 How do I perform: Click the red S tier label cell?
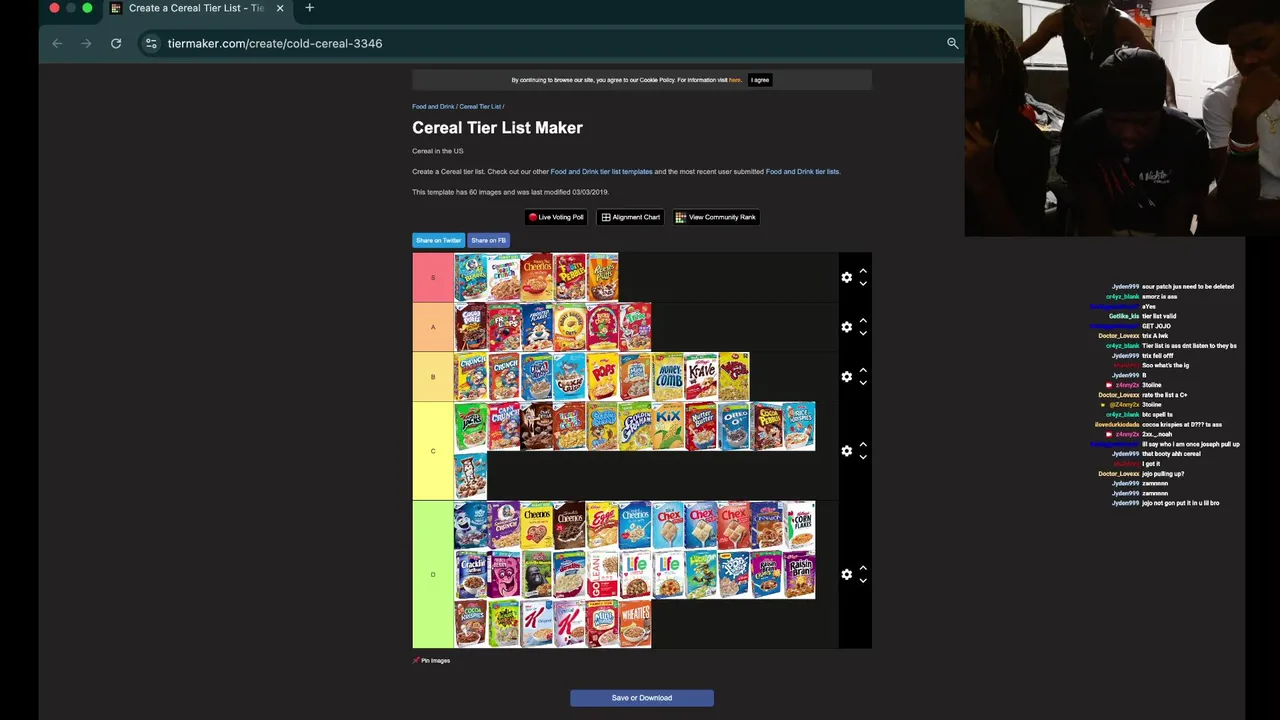[433, 277]
